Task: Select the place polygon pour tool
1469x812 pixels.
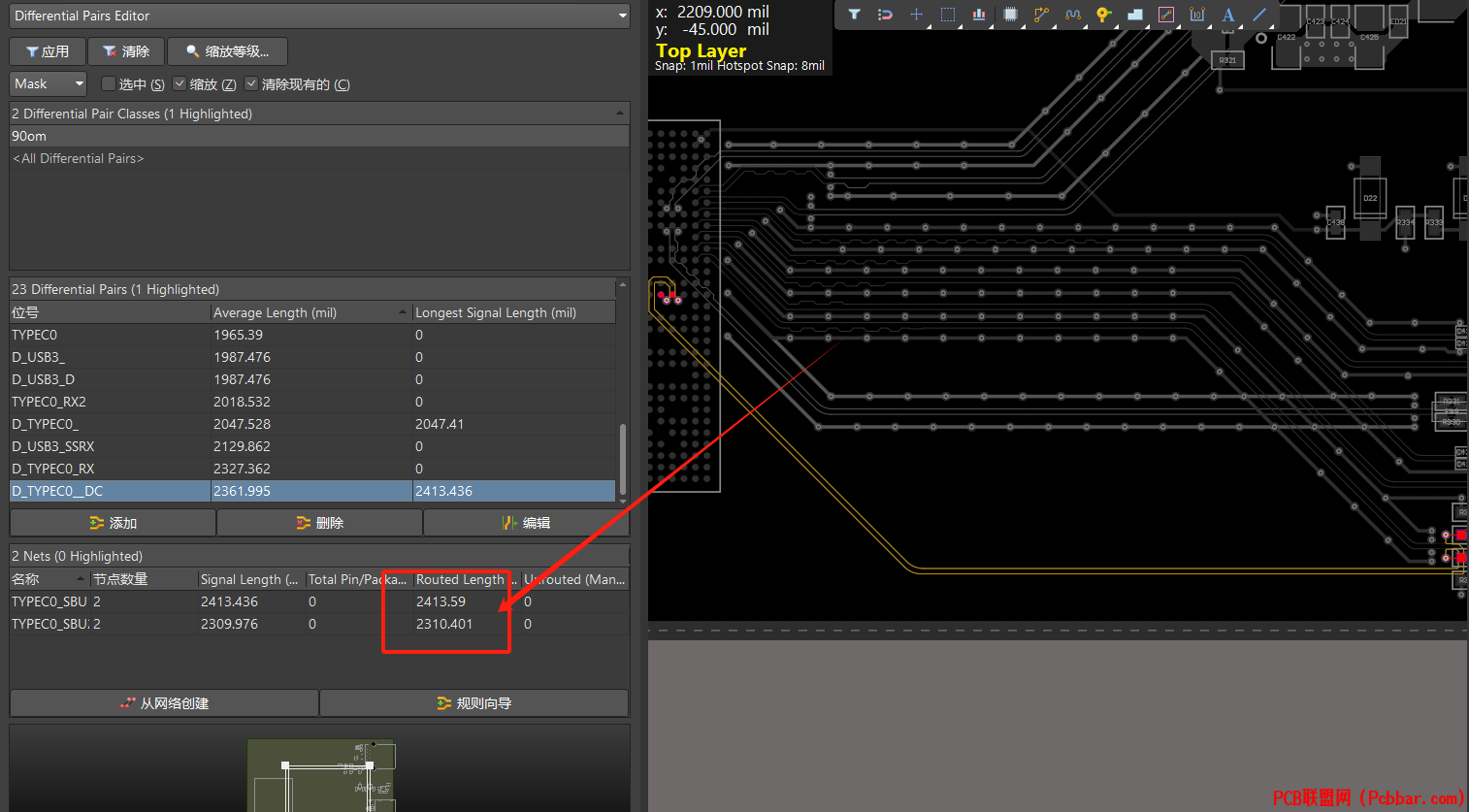Action: 1135,15
